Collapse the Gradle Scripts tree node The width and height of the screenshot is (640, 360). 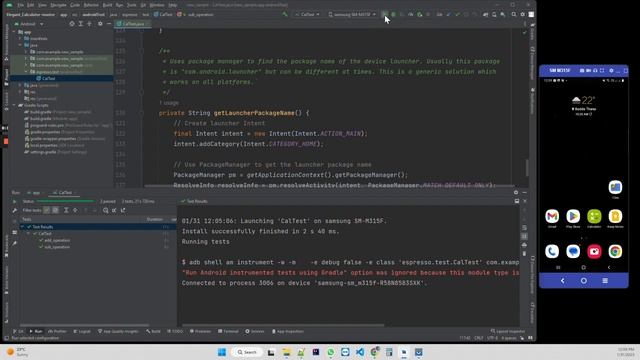[14, 105]
